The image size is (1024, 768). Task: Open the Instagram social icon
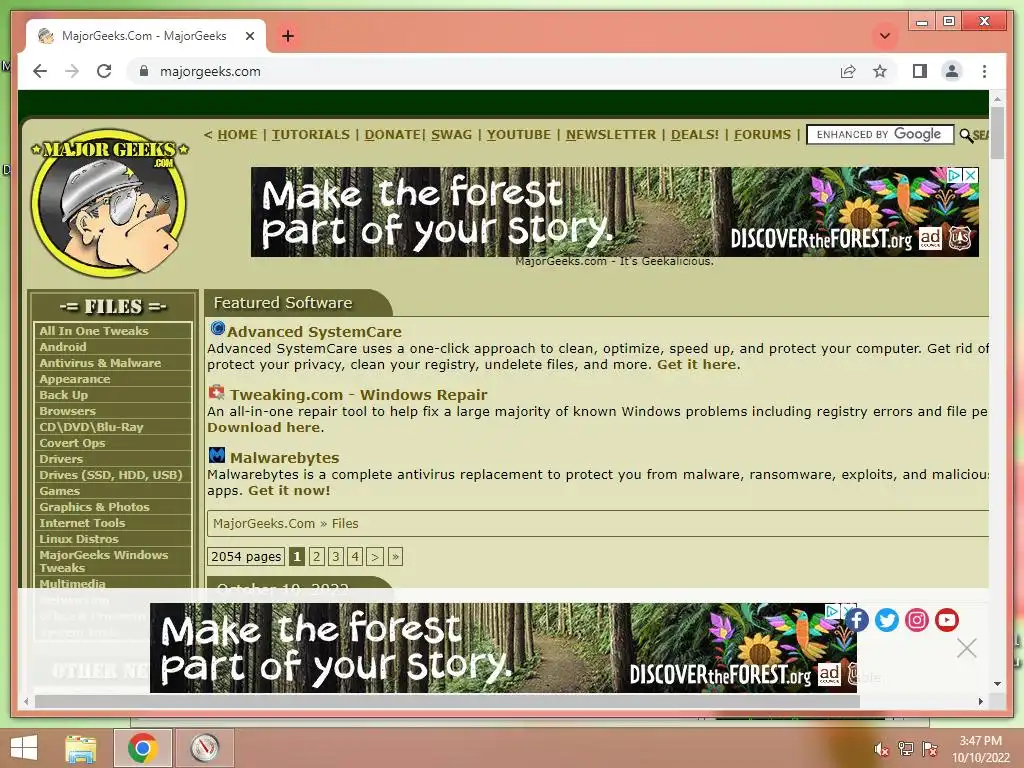916,619
